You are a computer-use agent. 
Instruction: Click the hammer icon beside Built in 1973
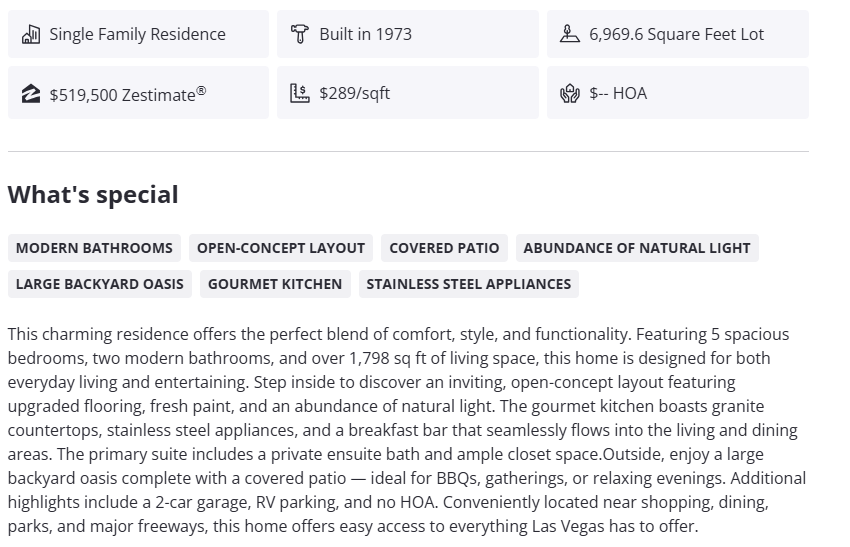tap(300, 34)
